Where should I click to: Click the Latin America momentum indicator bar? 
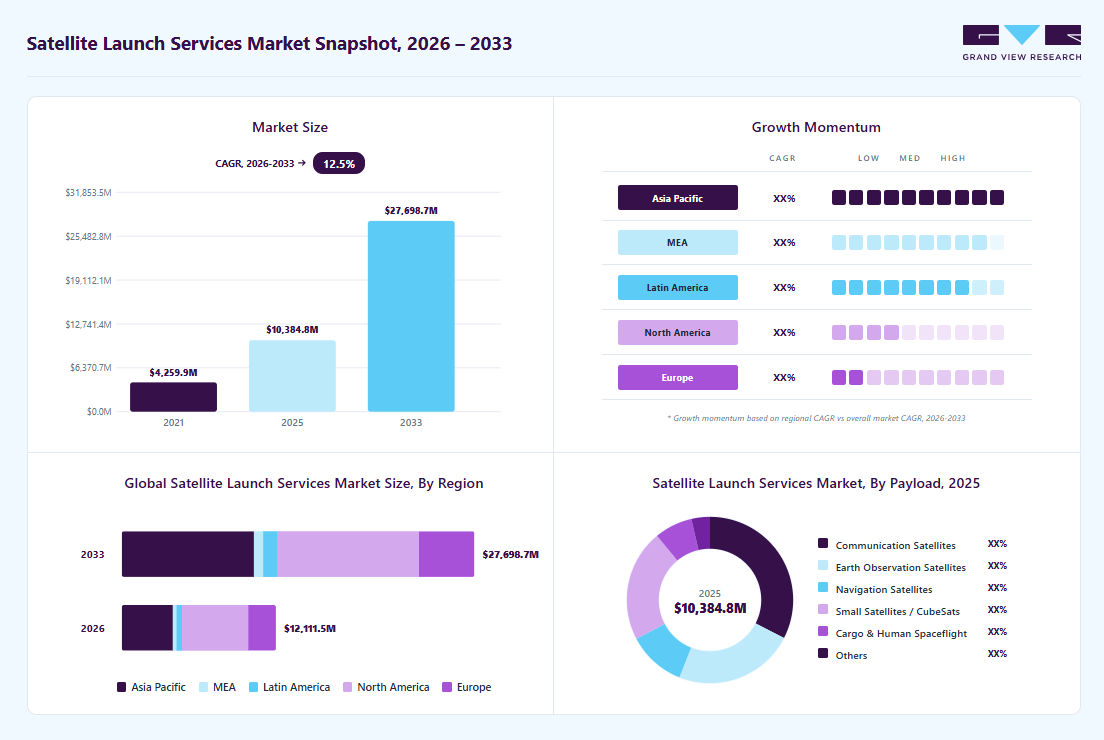pos(918,287)
